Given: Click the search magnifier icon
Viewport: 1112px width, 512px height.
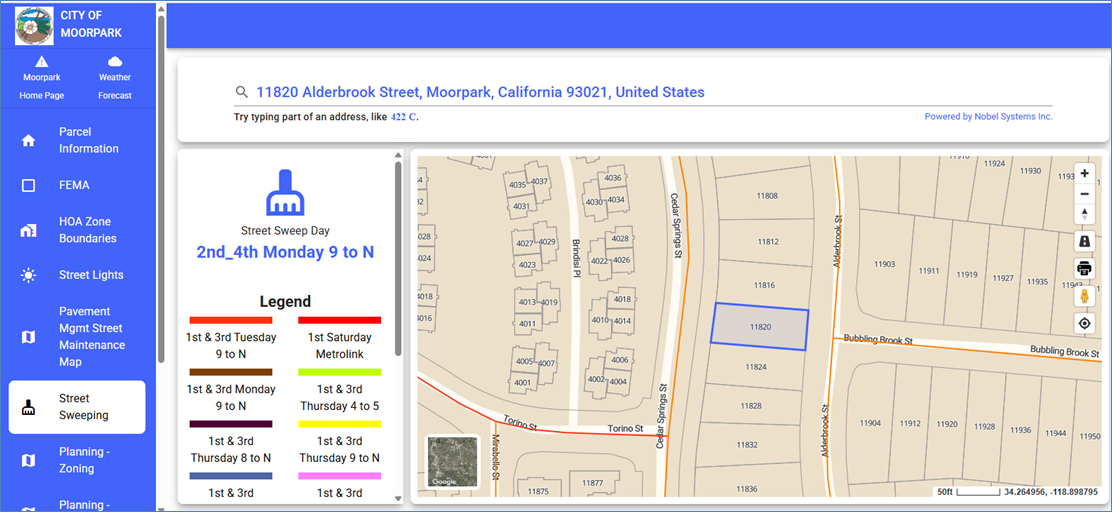Looking at the screenshot, I should tap(241, 92).
